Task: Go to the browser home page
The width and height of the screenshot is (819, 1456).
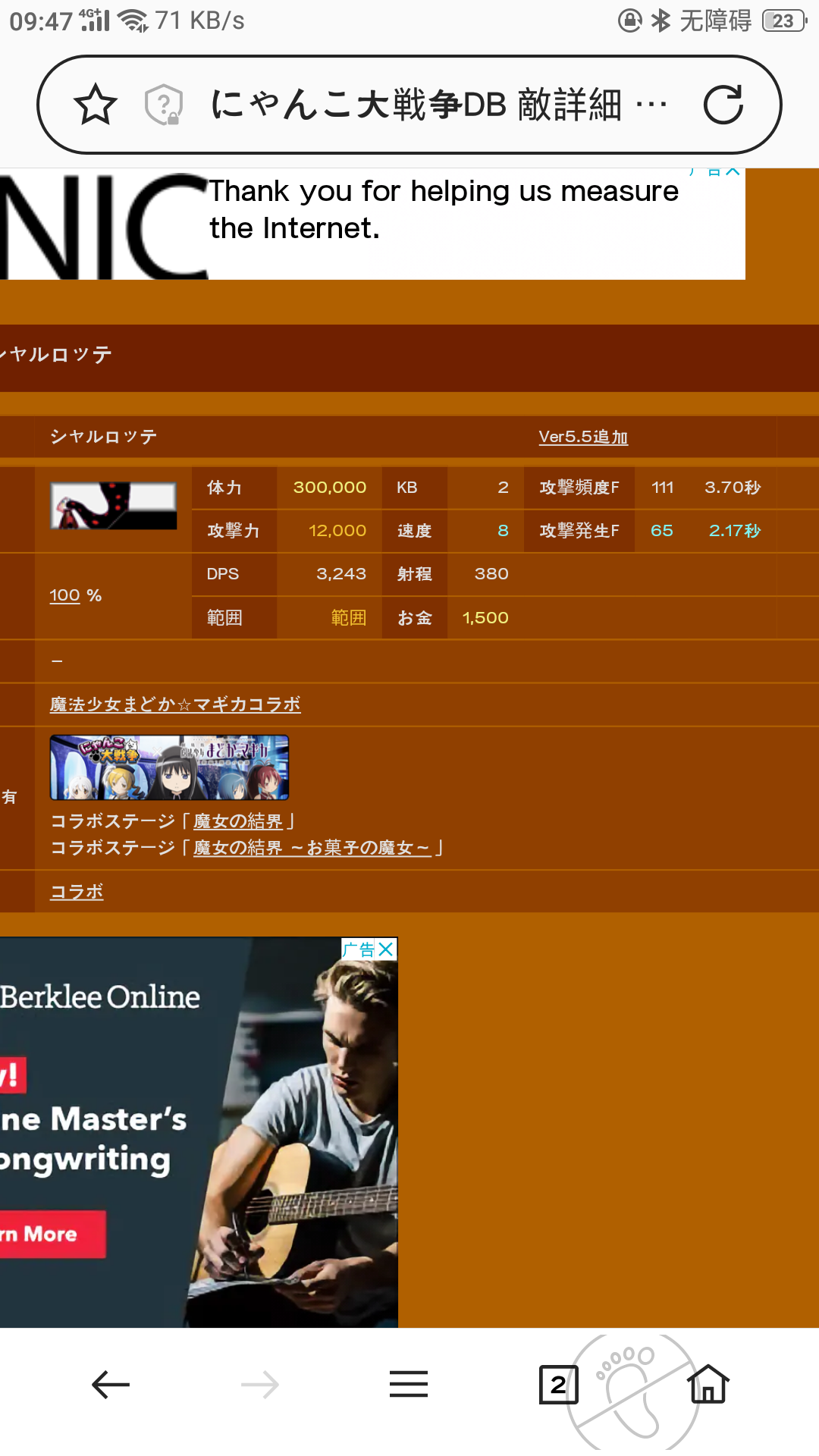Action: [708, 1383]
